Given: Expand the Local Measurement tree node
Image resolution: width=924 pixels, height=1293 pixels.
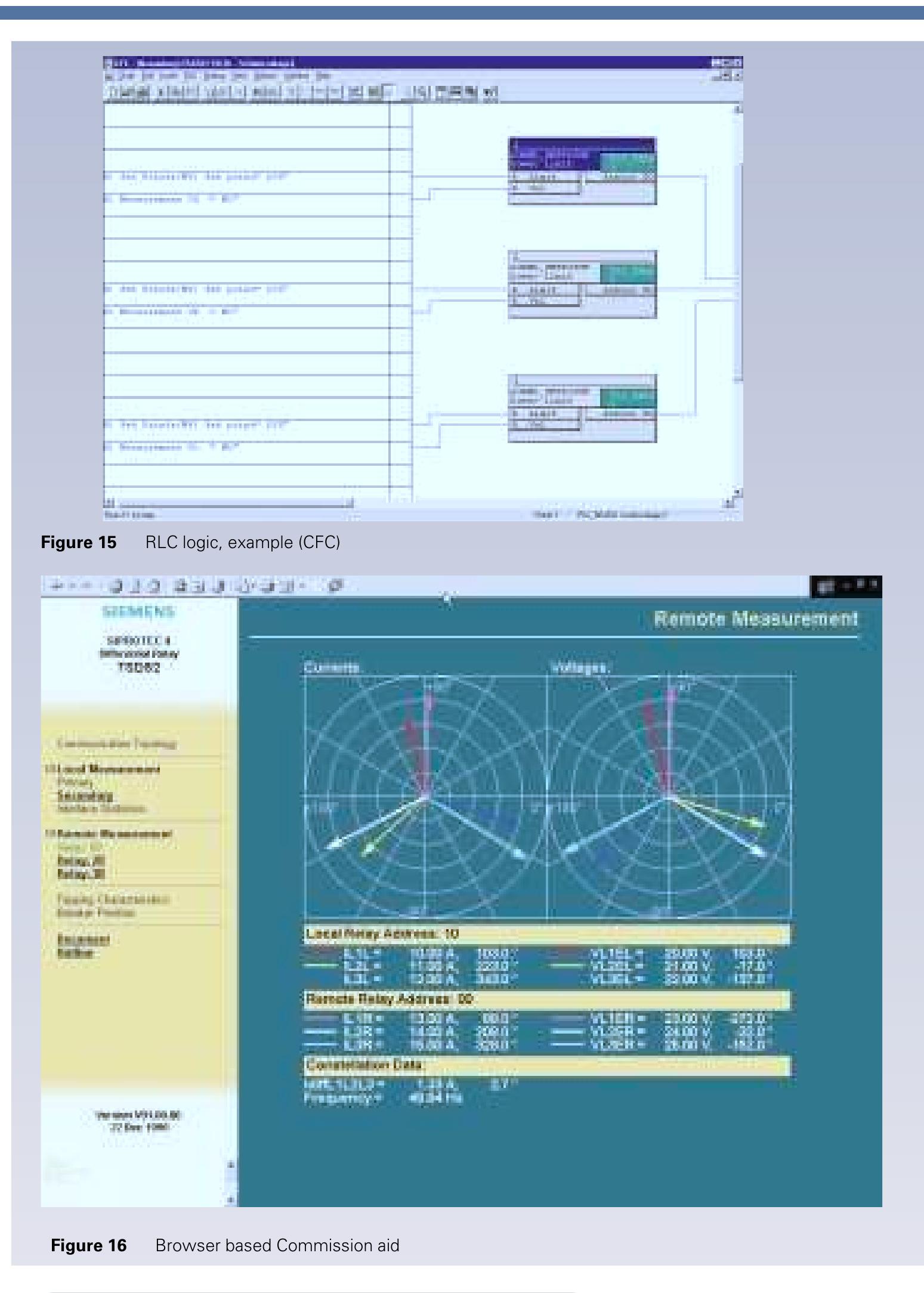Looking at the screenshot, I should 47,769.
